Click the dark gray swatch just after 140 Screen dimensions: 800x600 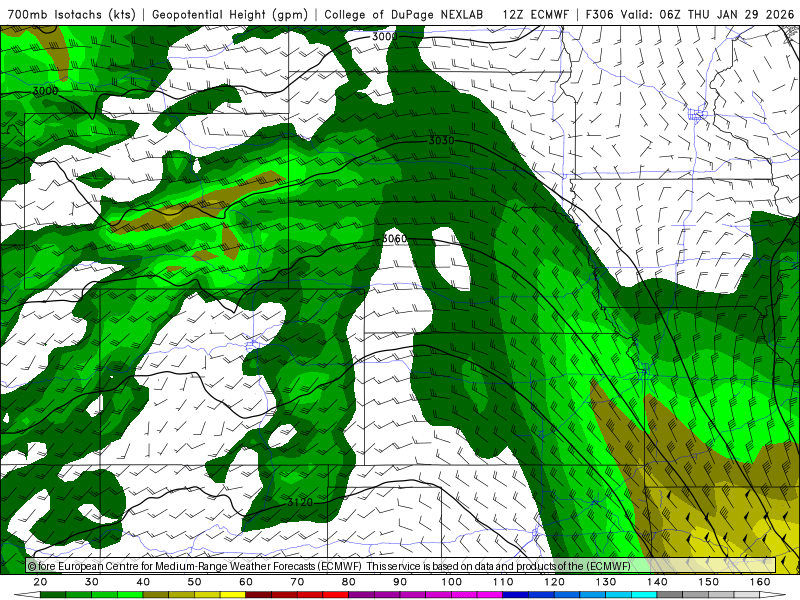(670, 595)
